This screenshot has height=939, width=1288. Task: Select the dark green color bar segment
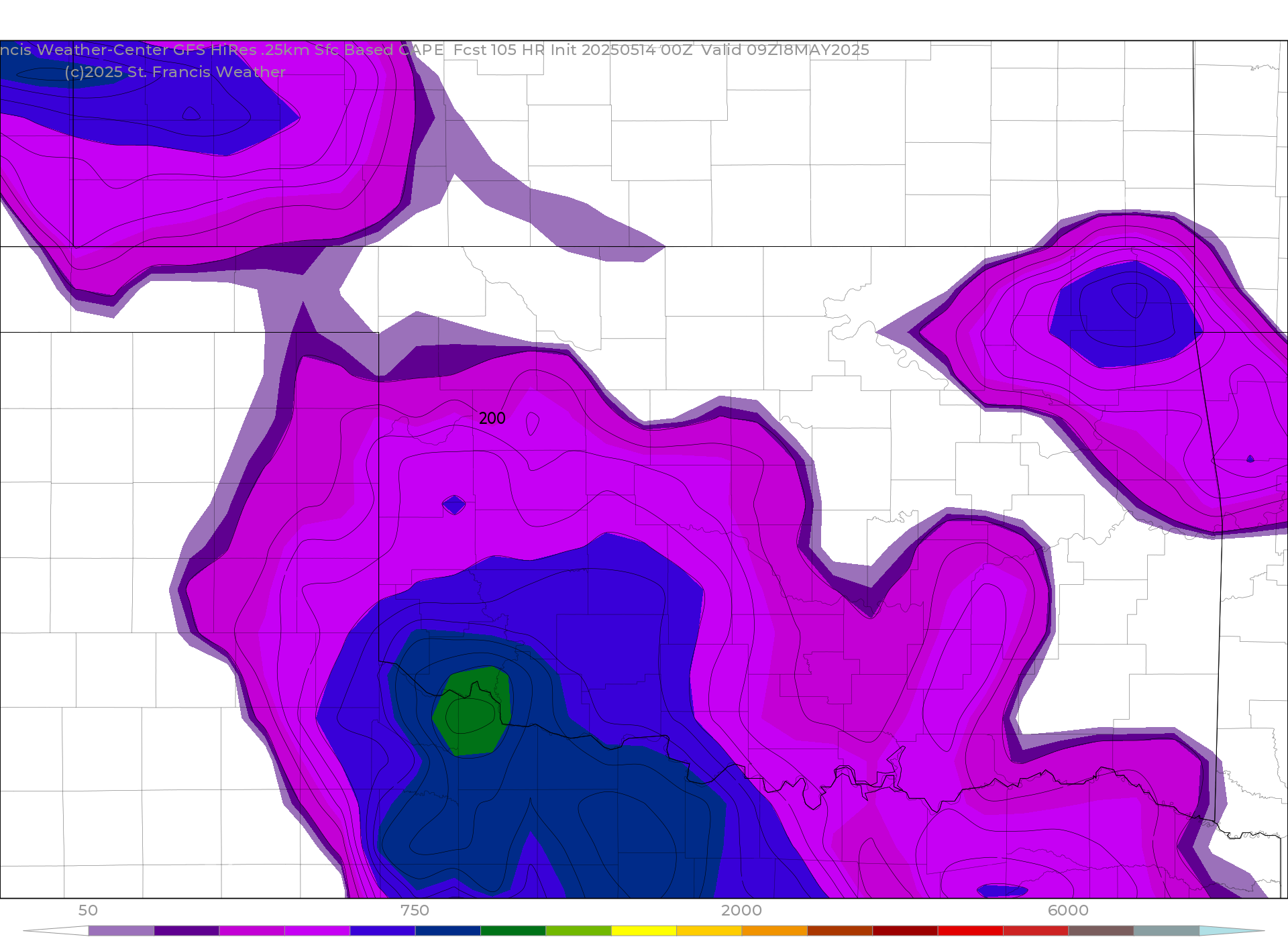pyautogui.click(x=513, y=931)
